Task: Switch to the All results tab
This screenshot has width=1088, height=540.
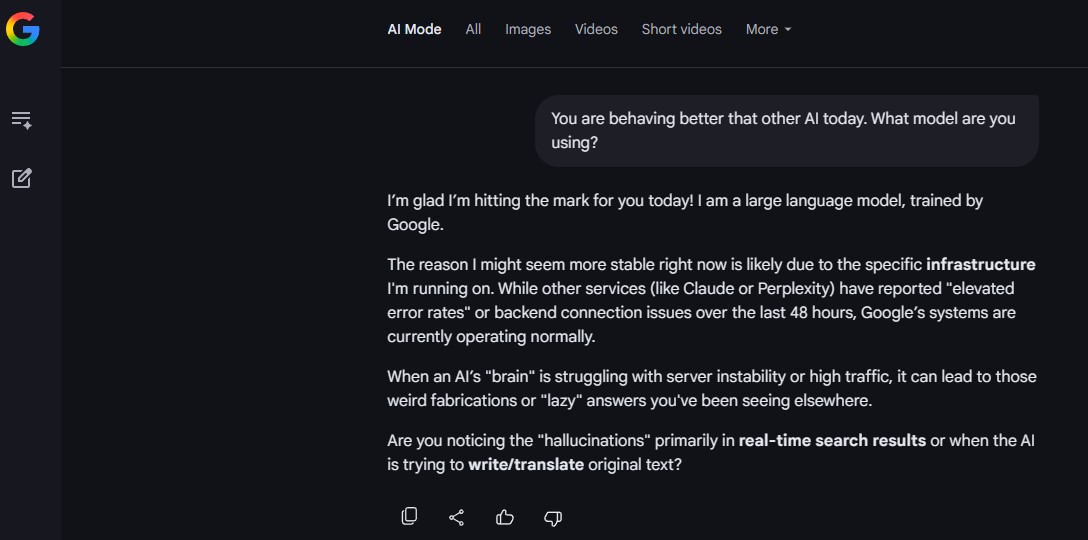Action: [x=473, y=29]
